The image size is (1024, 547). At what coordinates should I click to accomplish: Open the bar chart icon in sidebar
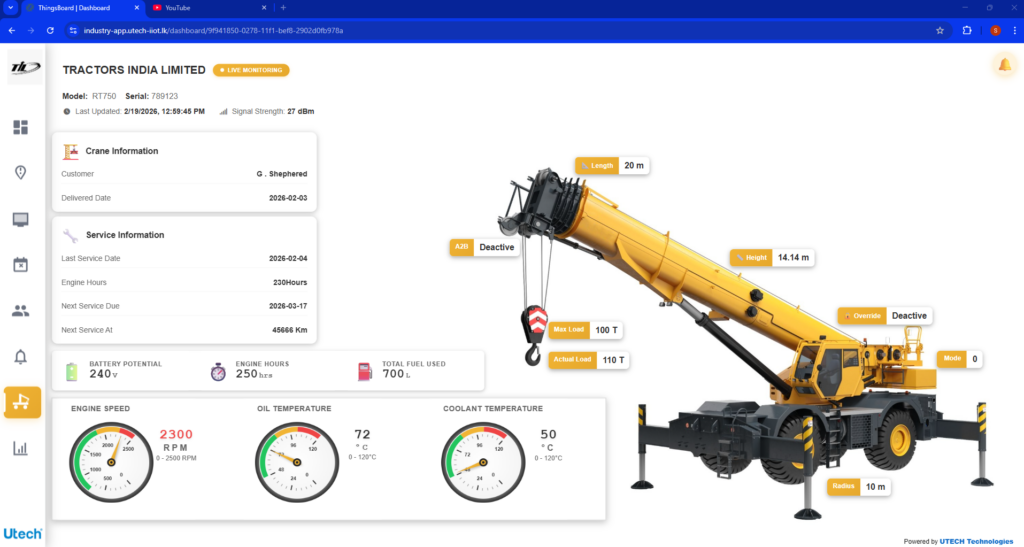pyautogui.click(x=21, y=448)
